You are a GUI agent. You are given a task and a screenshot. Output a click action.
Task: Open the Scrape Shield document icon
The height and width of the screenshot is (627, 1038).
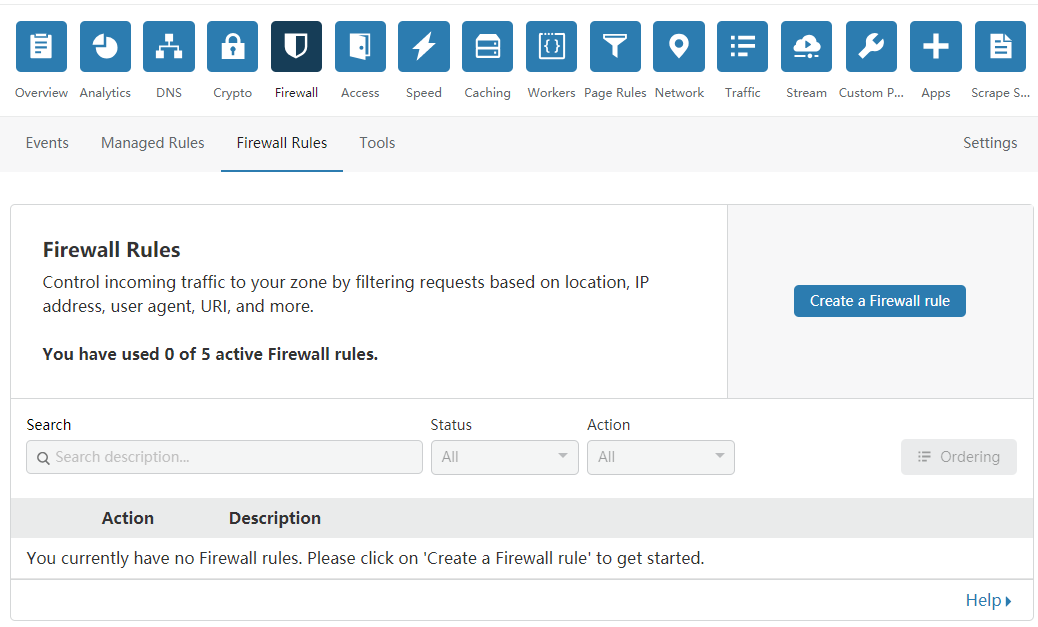(1000, 46)
